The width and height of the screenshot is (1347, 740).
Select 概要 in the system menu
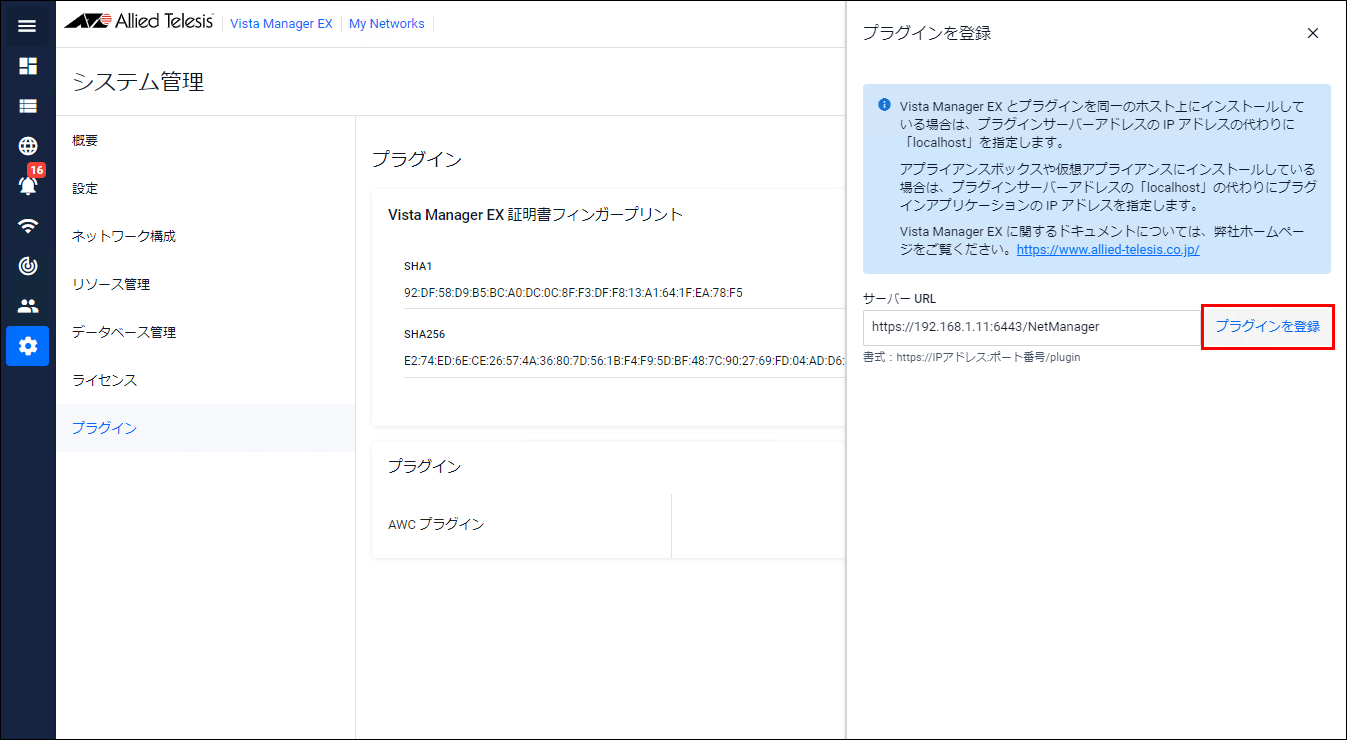point(85,140)
